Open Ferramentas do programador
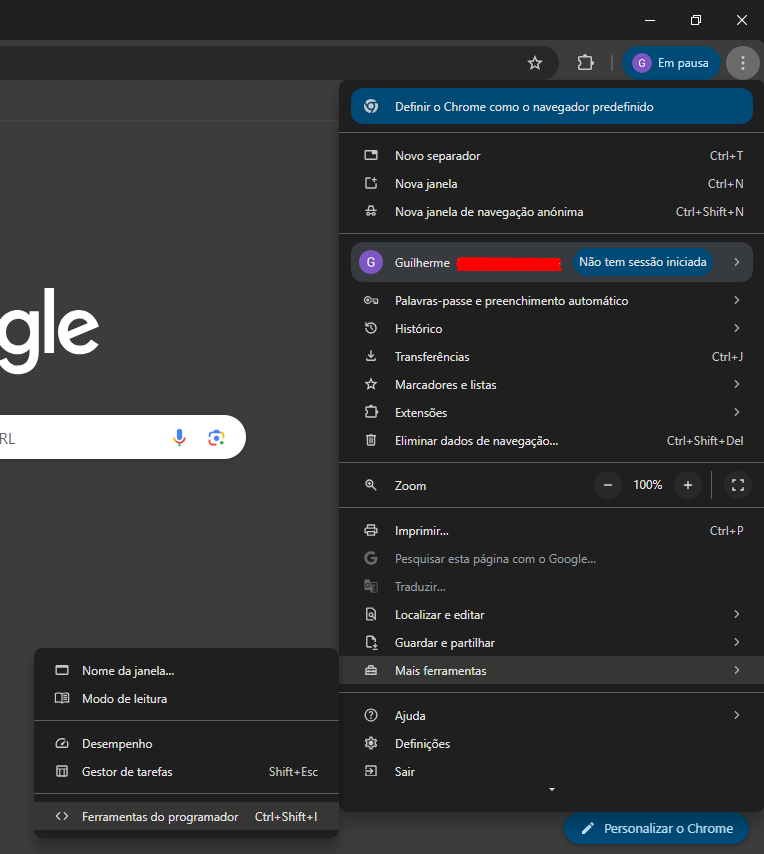The width and height of the screenshot is (764, 854). [186, 816]
